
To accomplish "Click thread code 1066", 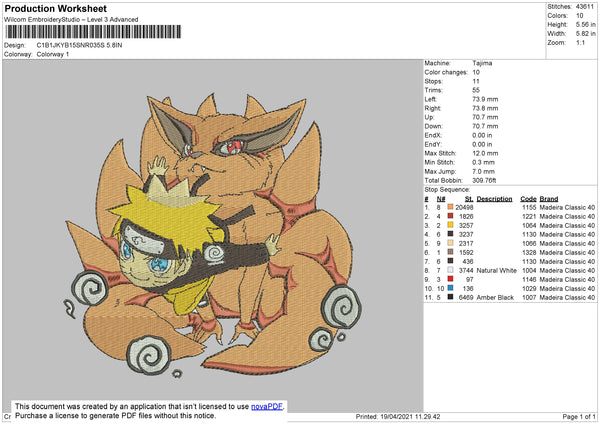I will [529, 243].
